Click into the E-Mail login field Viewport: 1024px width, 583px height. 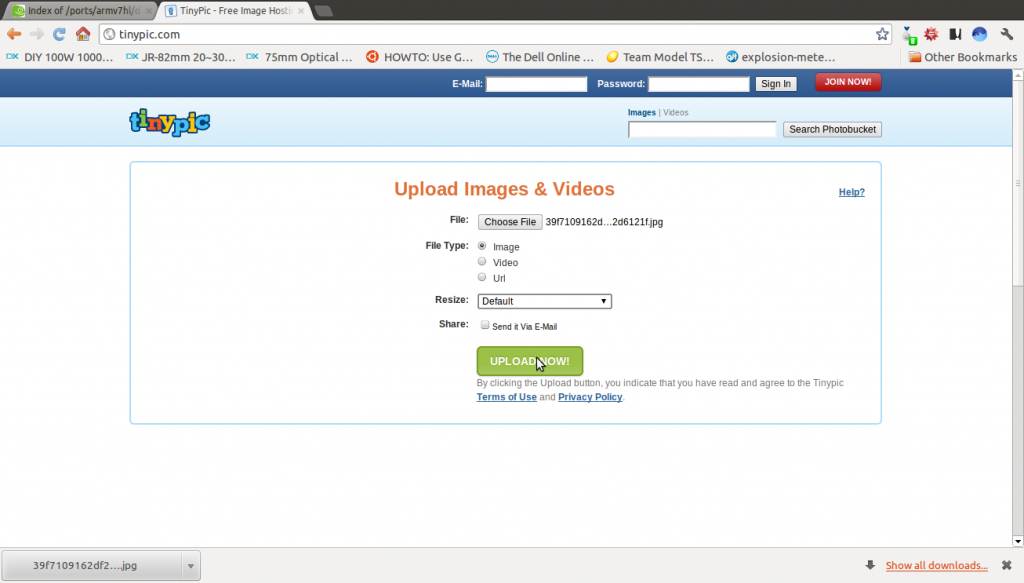pos(536,84)
